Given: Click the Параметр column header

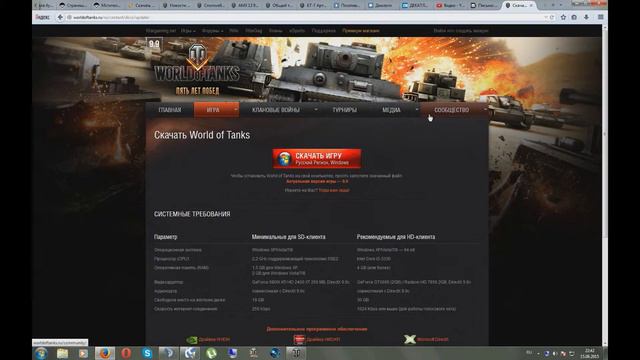Looking at the screenshot, I should click(x=165, y=237).
